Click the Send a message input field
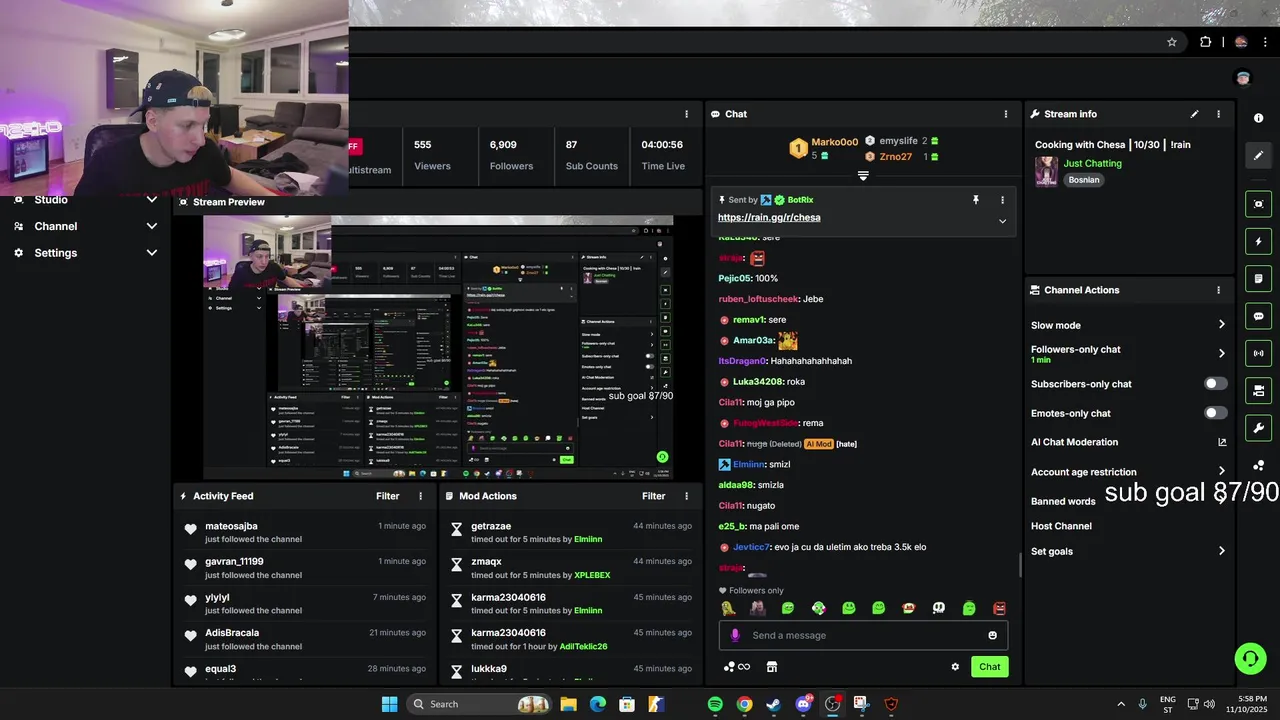The height and width of the screenshot is (720, 1280). pyautogui.click(x=863, y=635)
